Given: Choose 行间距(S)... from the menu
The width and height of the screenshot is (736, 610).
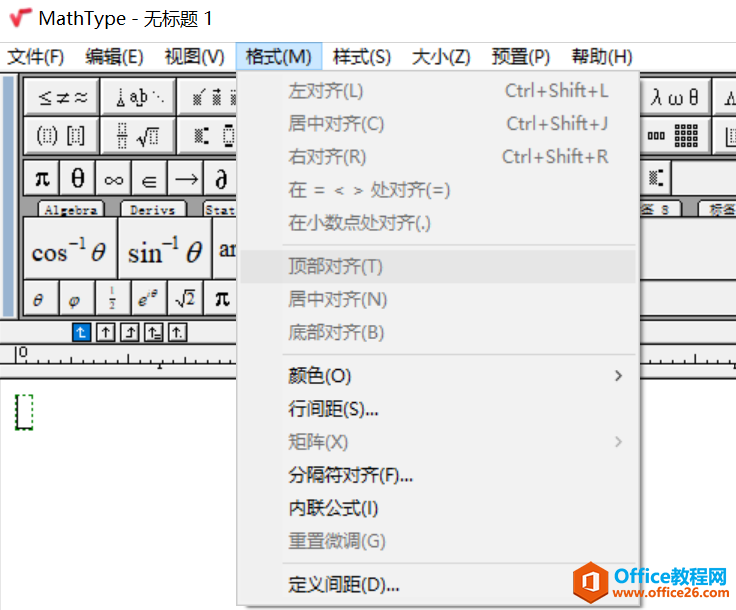Looking at the screenshot, I should [438, 409].
